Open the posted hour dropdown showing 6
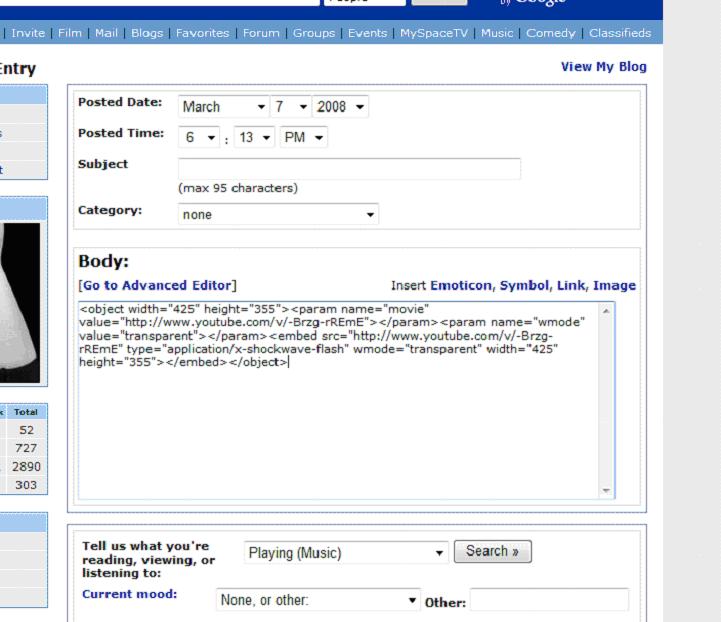The image size is (721, 622). tap(199, 137)
